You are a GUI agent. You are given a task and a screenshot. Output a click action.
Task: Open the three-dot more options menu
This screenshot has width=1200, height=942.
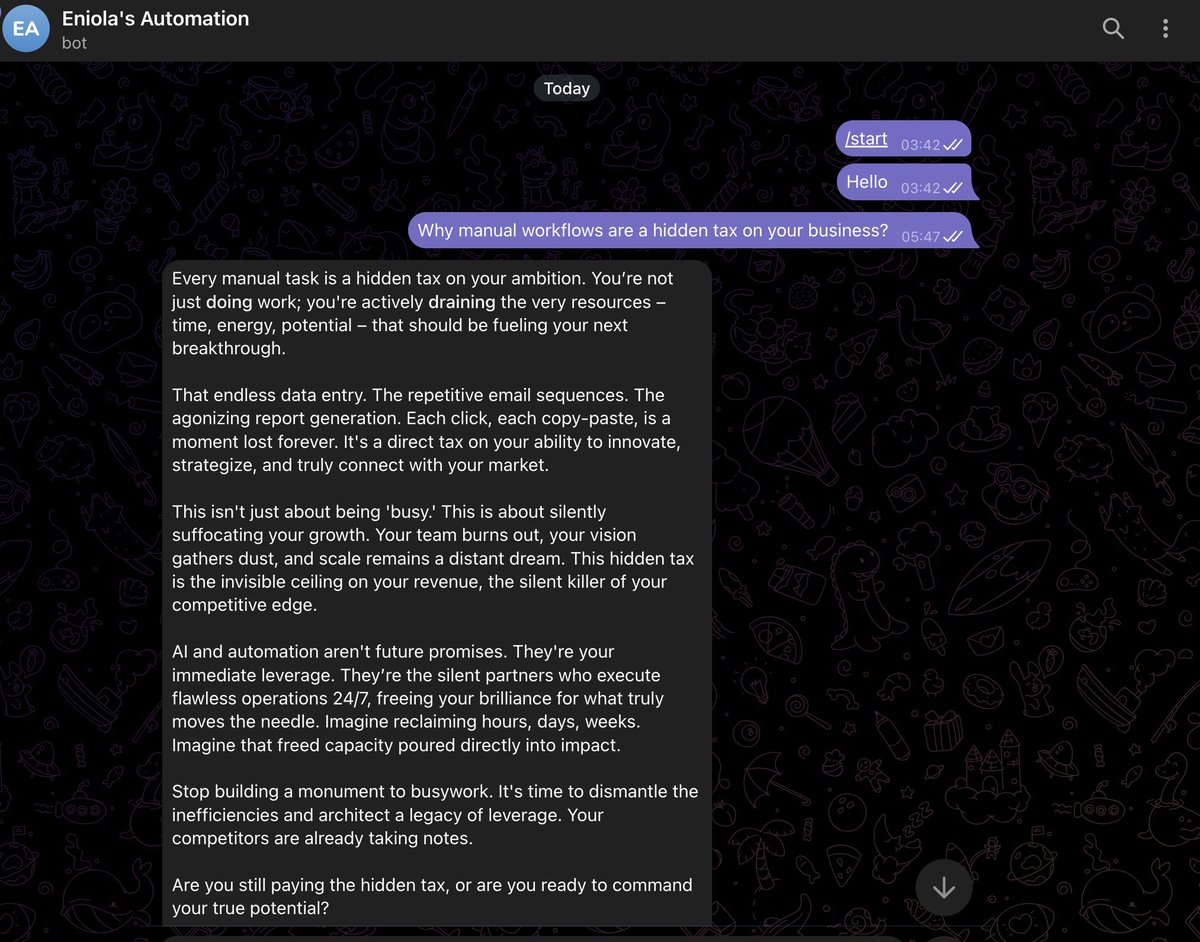tap(1165, 28)
